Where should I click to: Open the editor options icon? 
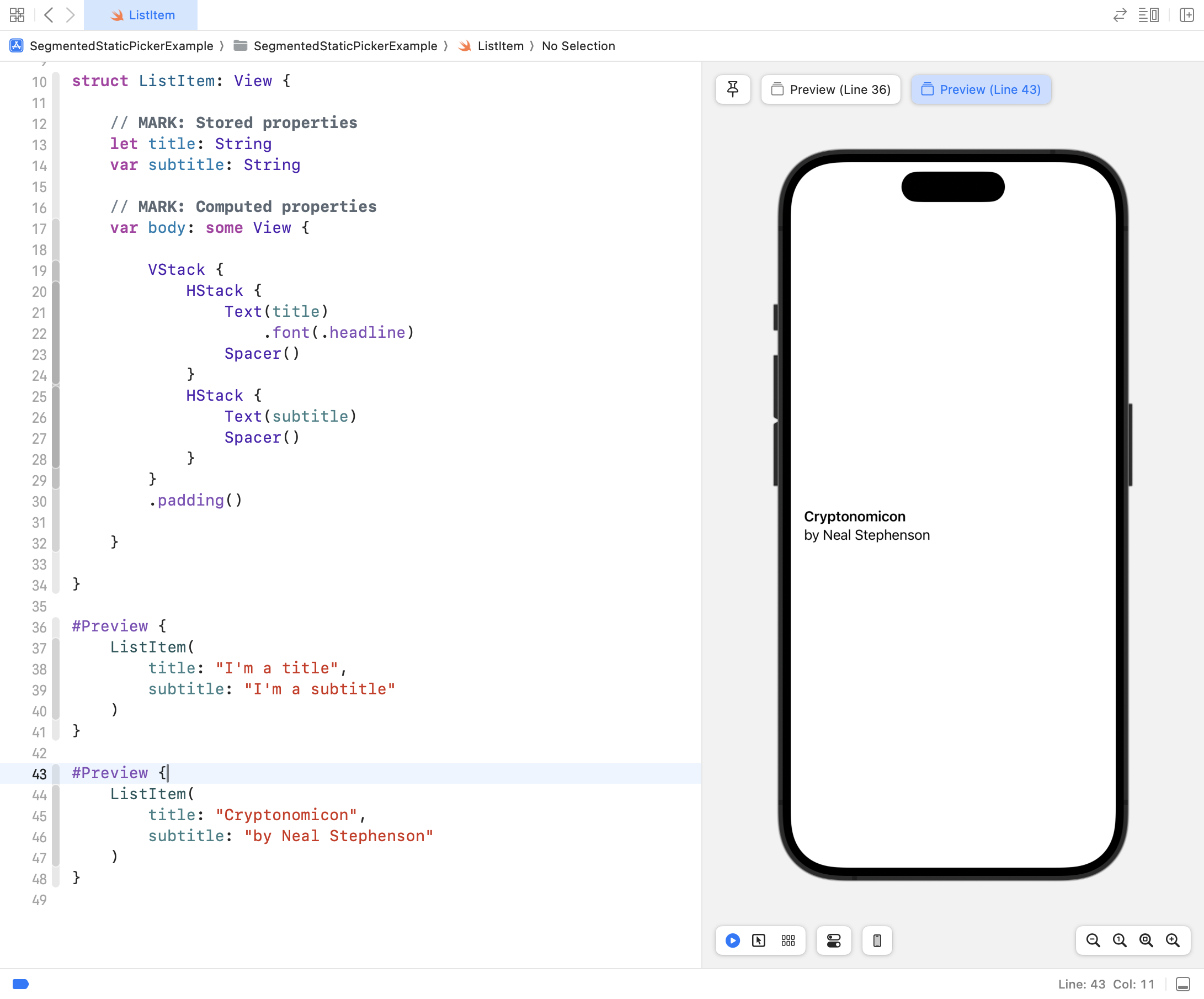click(1149, 15)
